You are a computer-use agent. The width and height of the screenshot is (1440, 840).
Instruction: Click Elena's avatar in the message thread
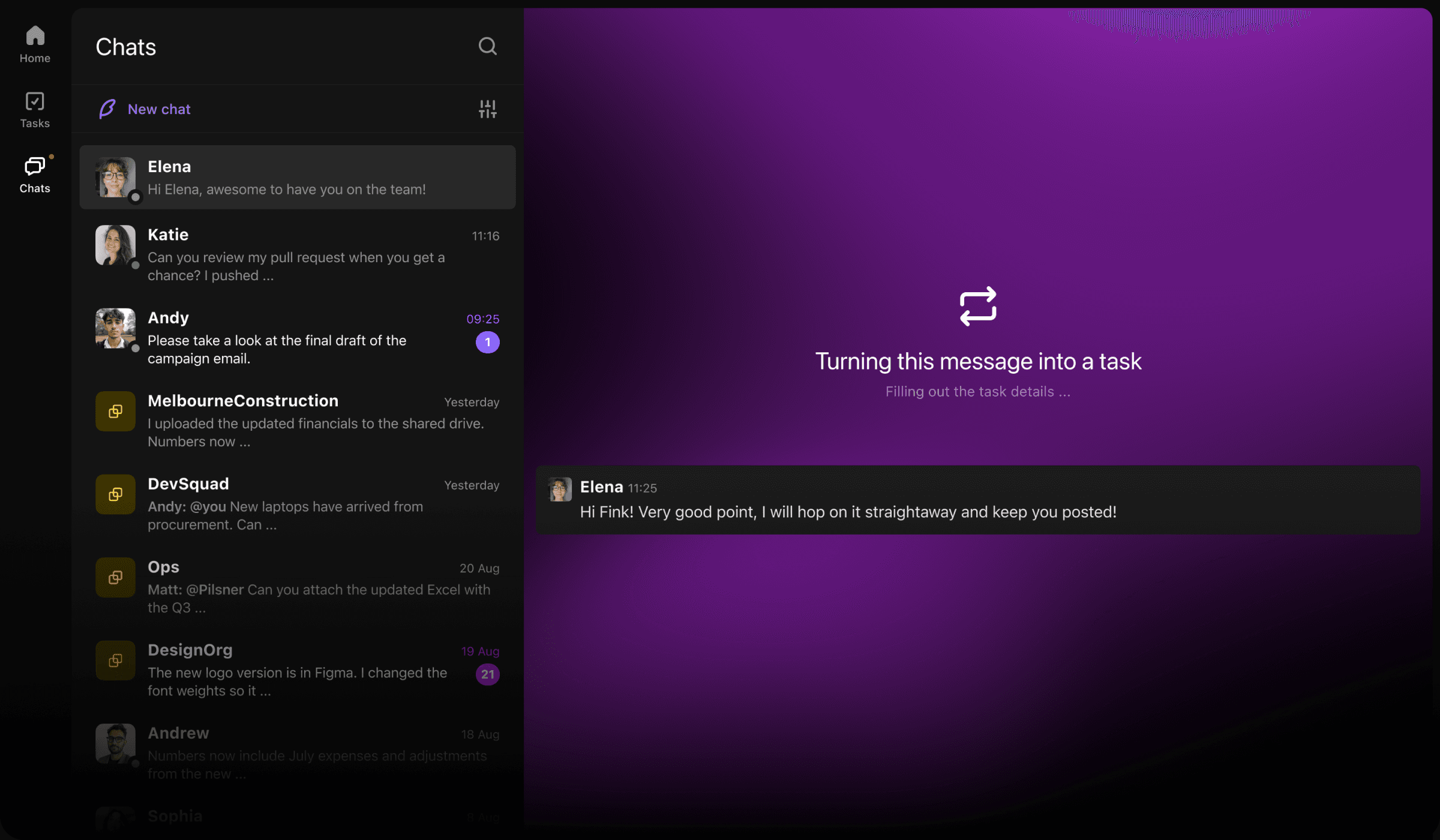point(559,488)
